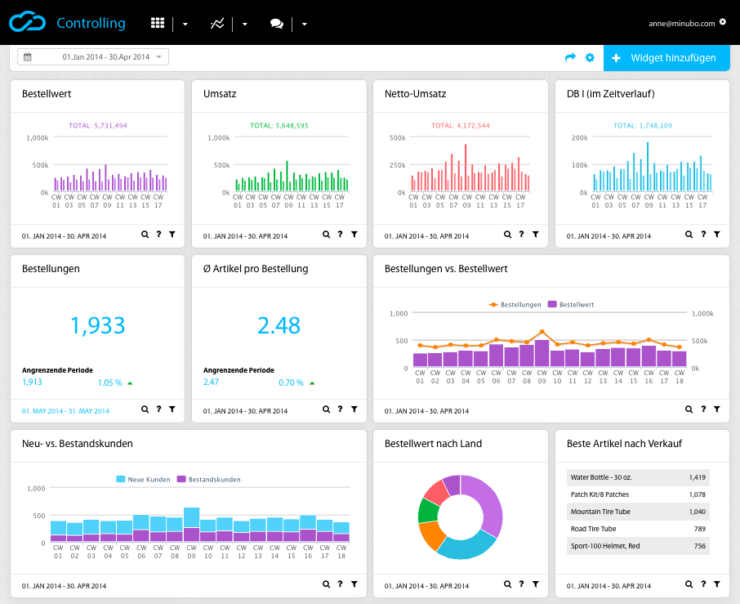Open dashboard settings blue gear icon
The height and width of the screenshot is (604, 740).
pos(590,58)
